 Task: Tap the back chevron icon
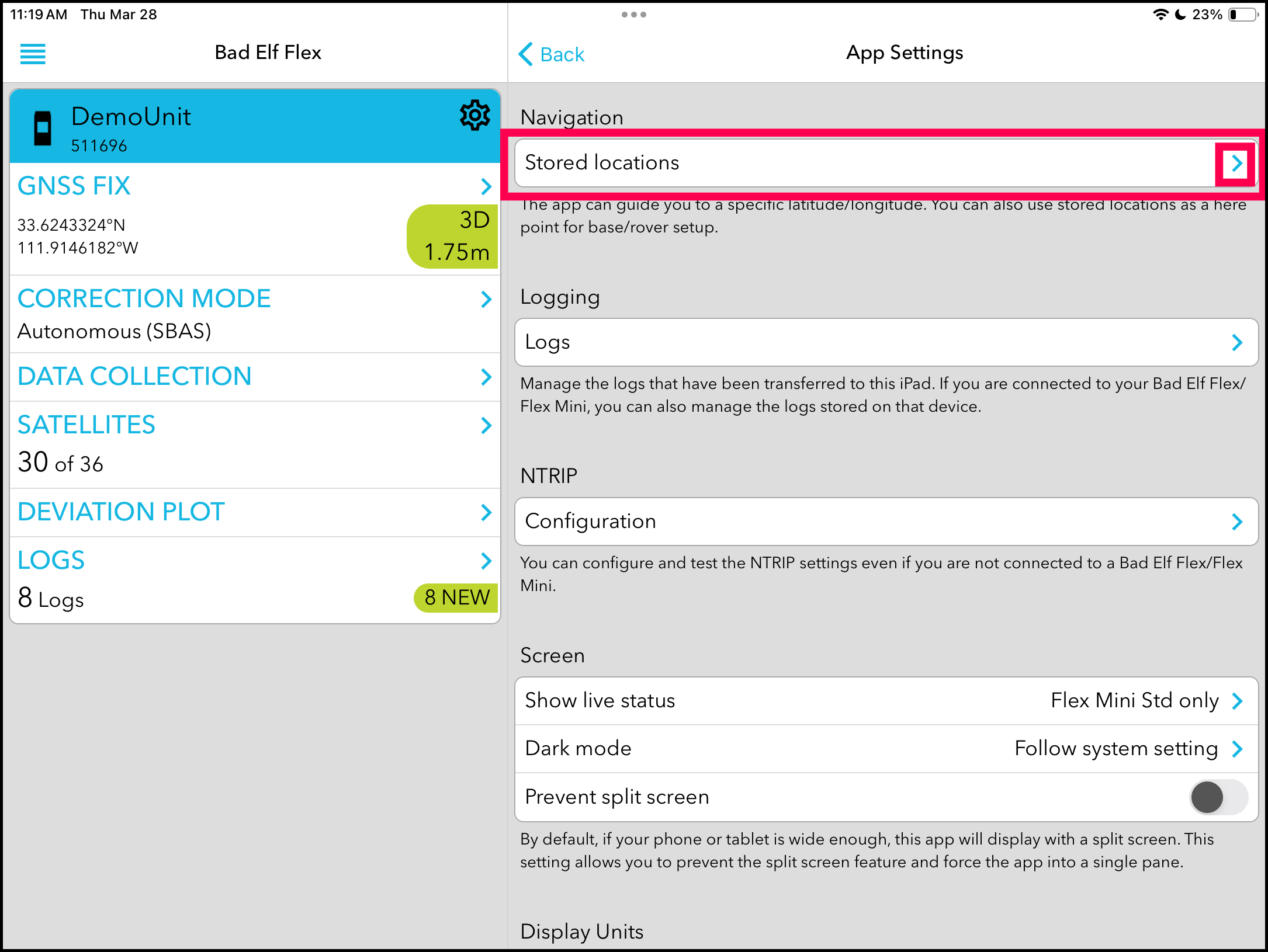tap(526, 54)
